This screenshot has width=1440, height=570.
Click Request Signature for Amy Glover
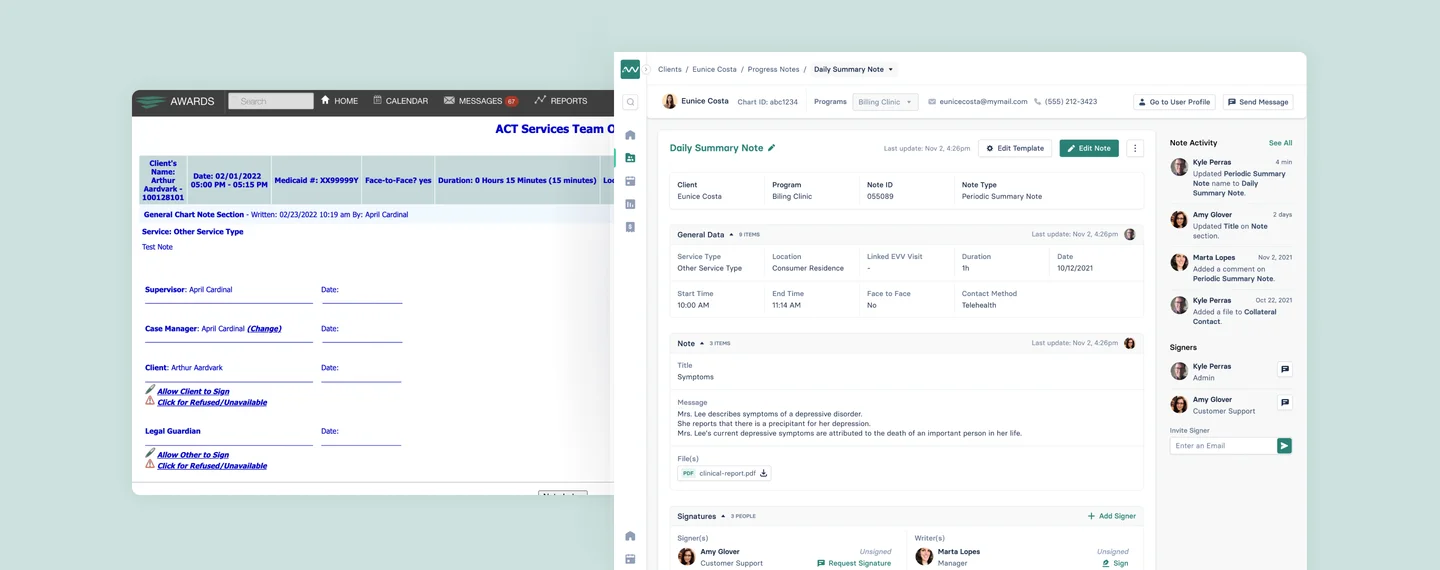click(x=854, y=563)
